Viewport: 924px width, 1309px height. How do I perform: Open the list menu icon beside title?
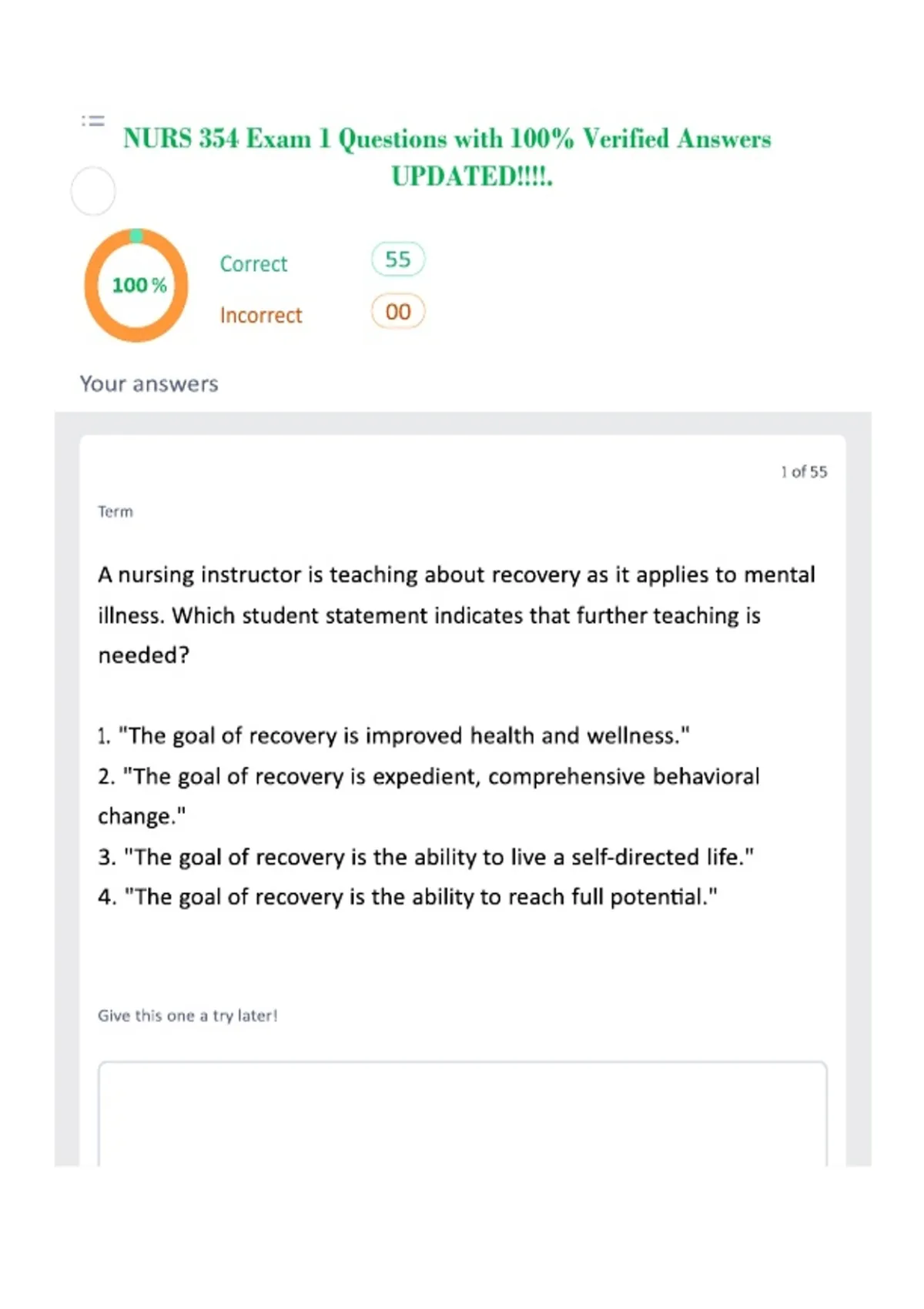coord(93,121)
